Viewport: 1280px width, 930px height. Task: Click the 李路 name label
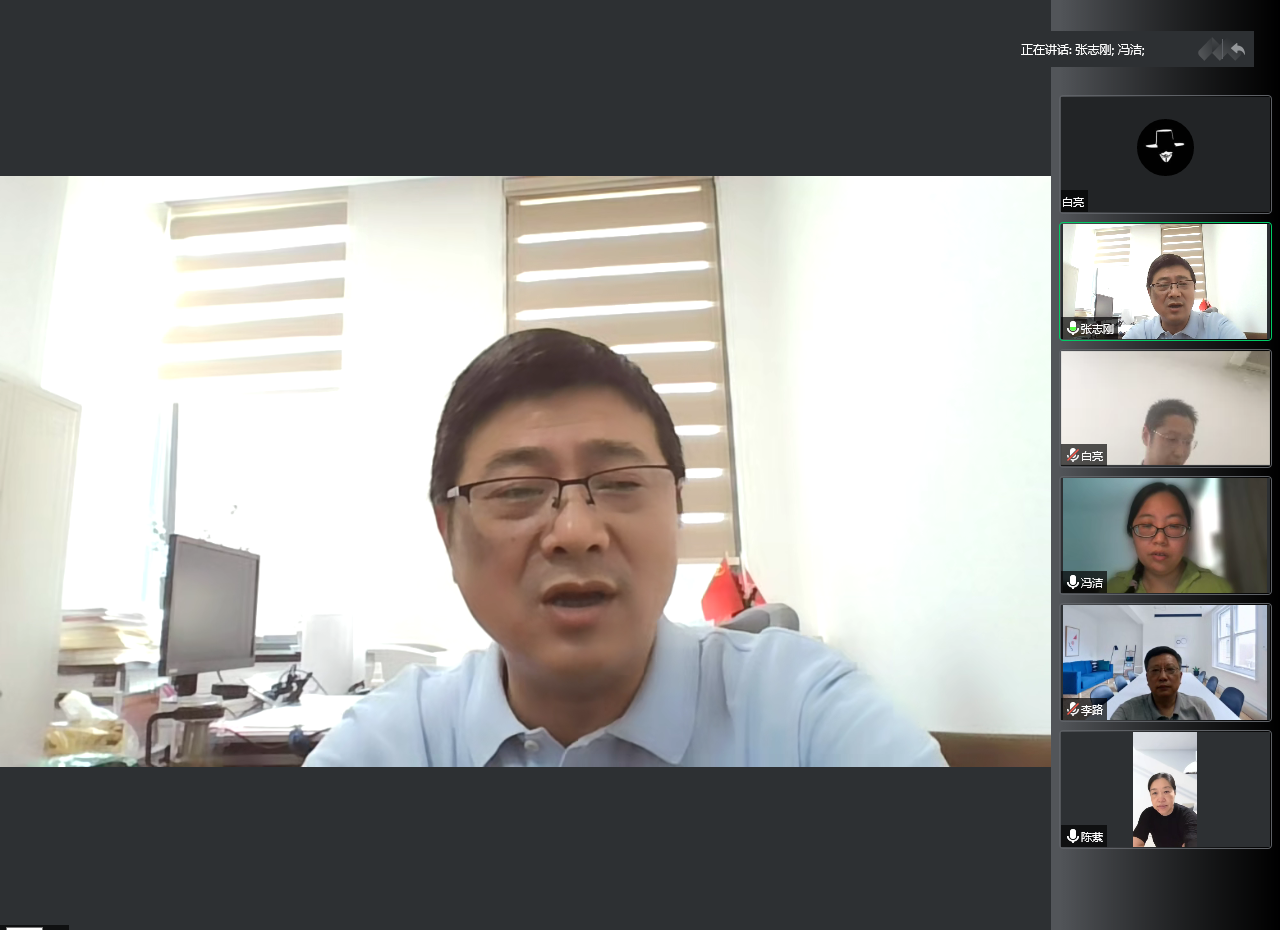pyautogui.click(x=1091, y=710)
